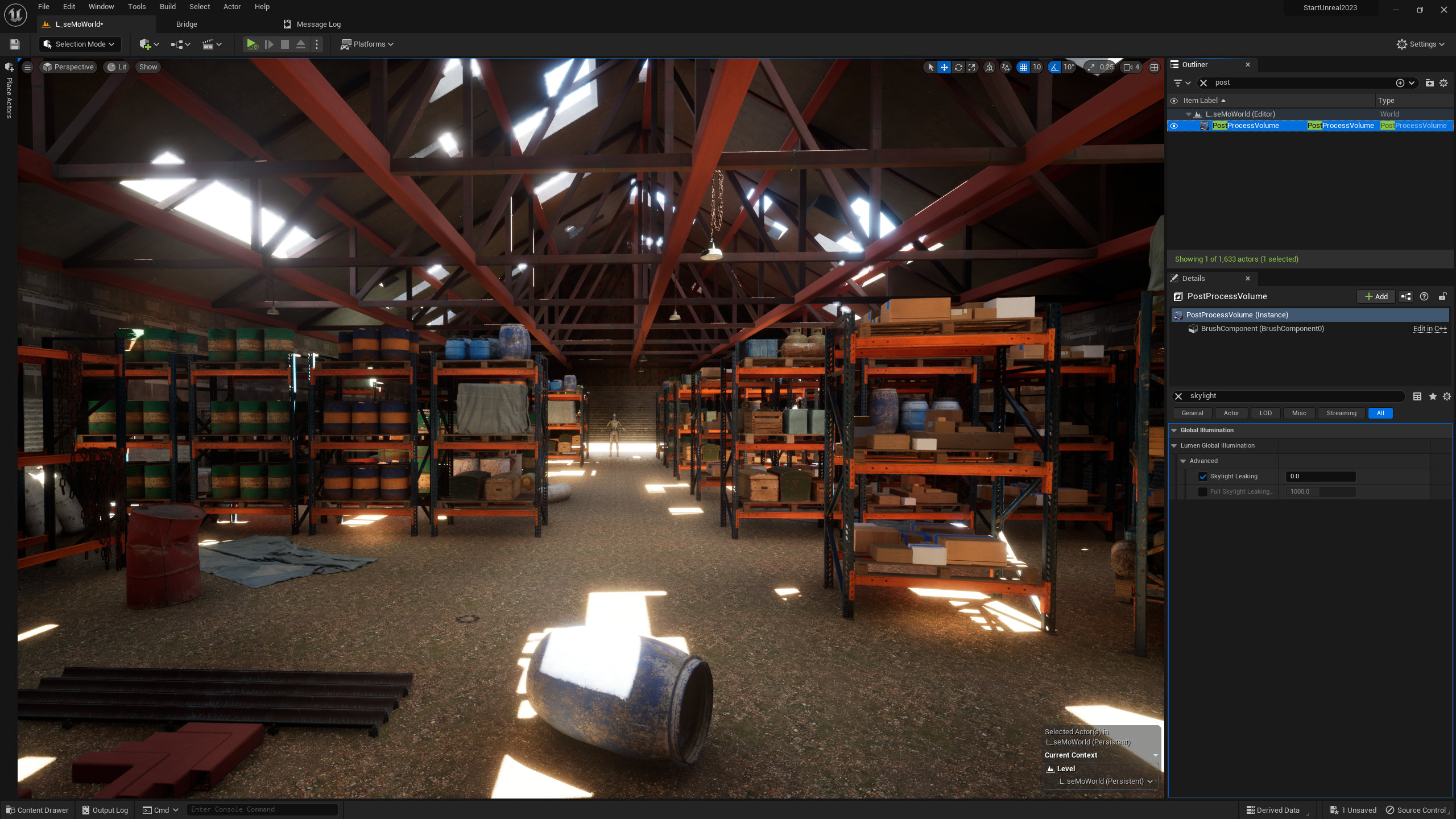Select the Scale transform tool
Screen dimensions: 1456x819
[972, 67]
